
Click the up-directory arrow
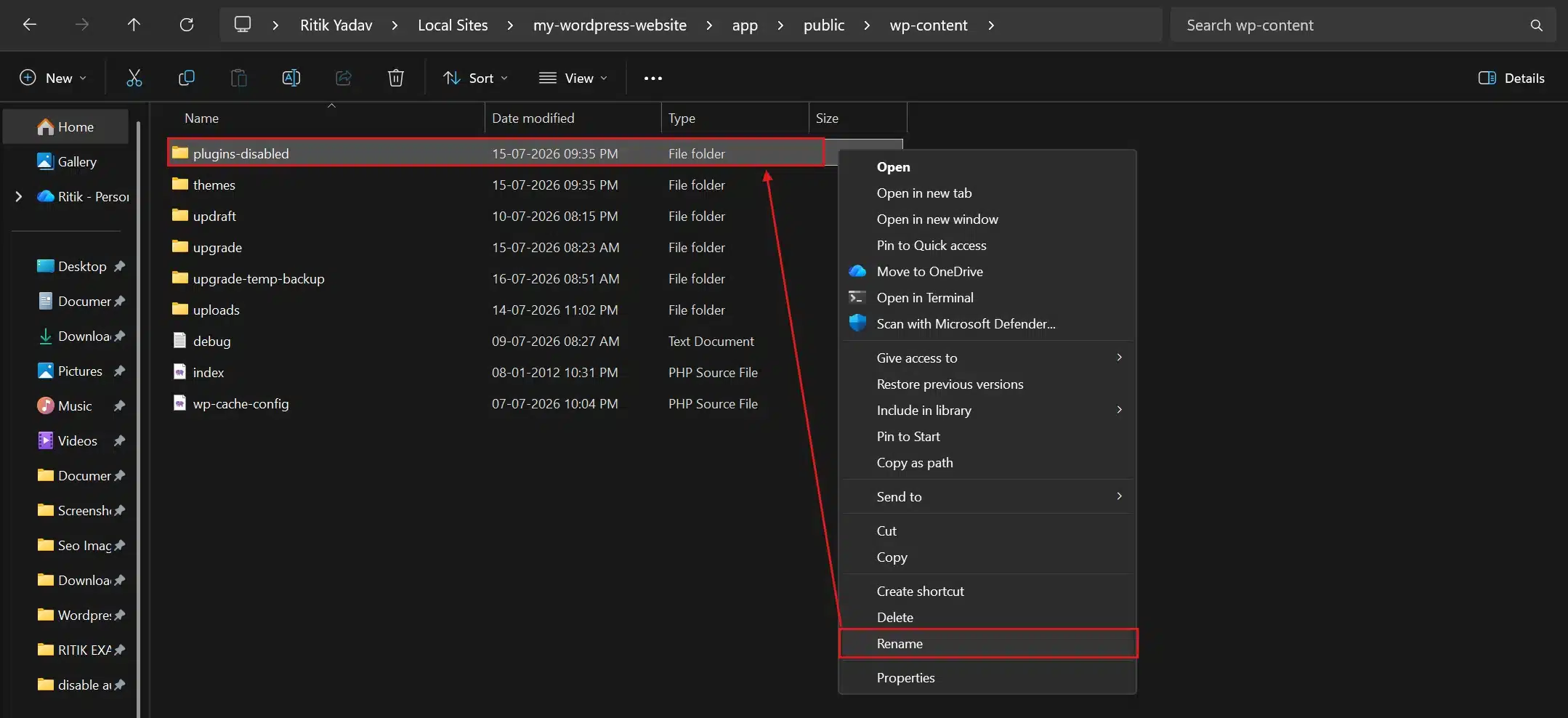[134, 25]
